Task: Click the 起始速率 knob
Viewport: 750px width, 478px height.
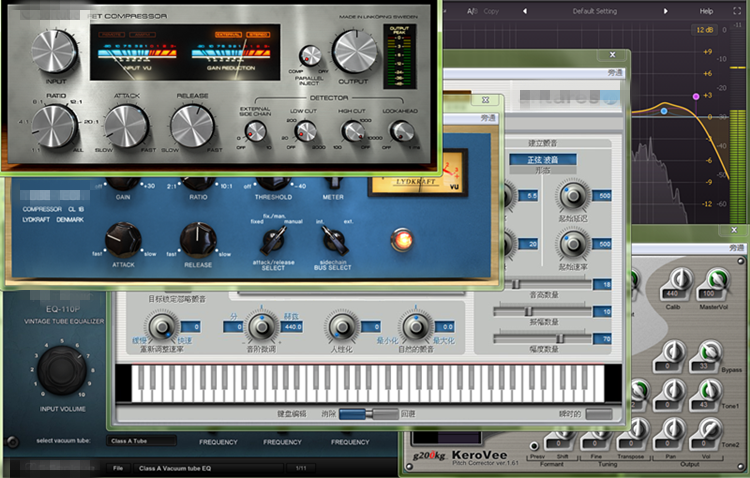Action: 573,244
